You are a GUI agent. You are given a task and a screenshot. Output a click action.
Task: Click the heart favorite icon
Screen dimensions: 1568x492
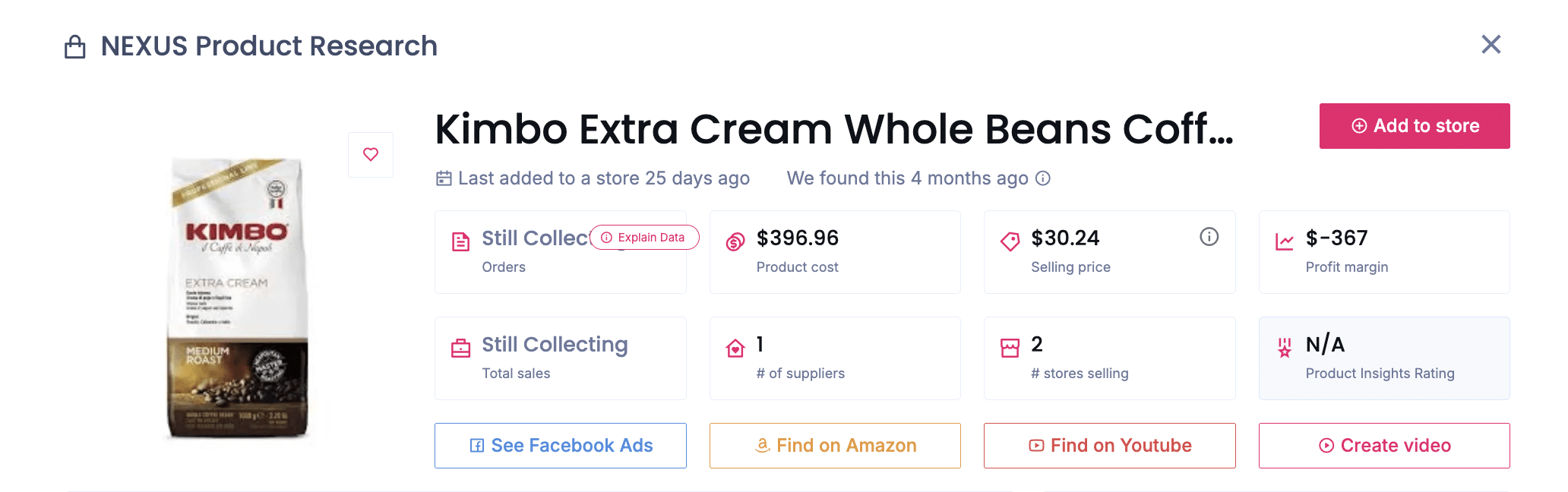tap(371, 155)
